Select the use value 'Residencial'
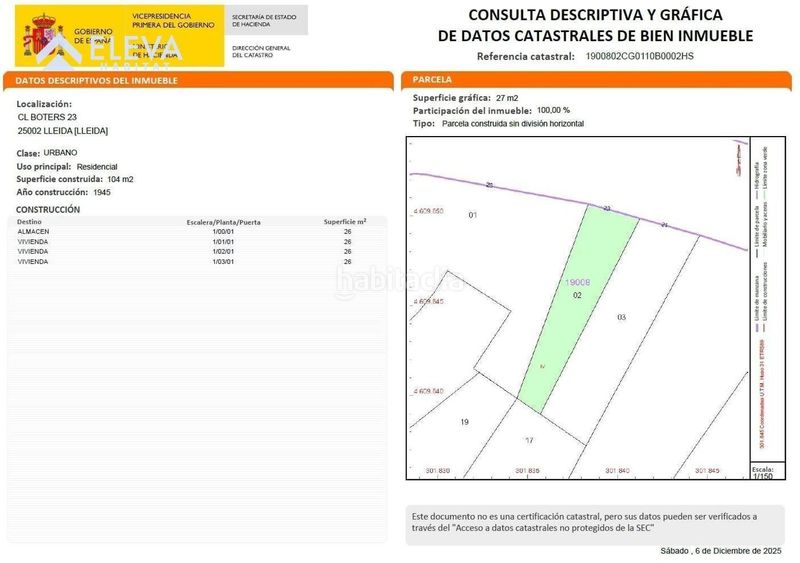The image size is (800, 563). click(97, 167)
